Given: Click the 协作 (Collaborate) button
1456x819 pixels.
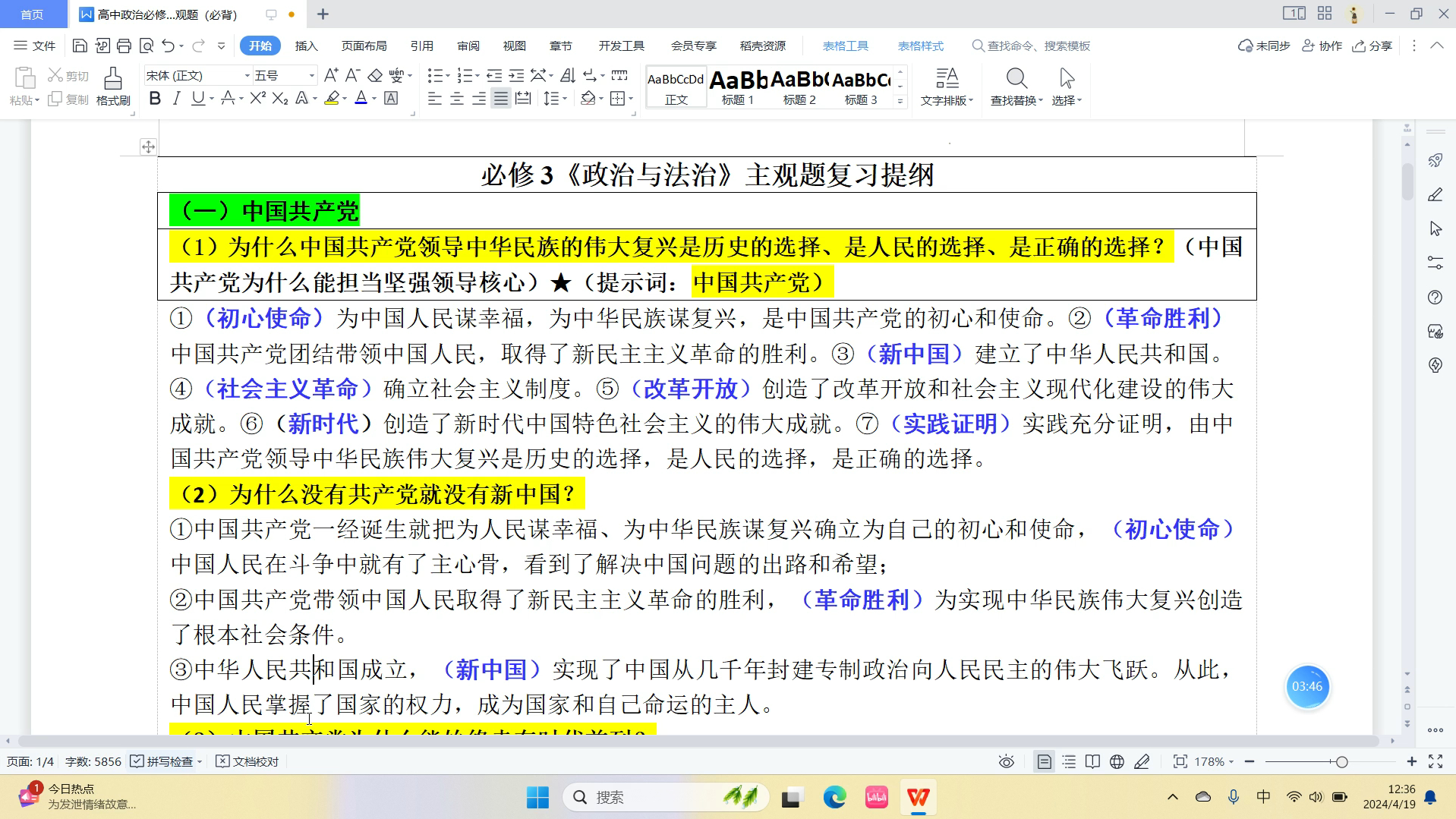Looking at the screenshot, I should click(1322, 46).
